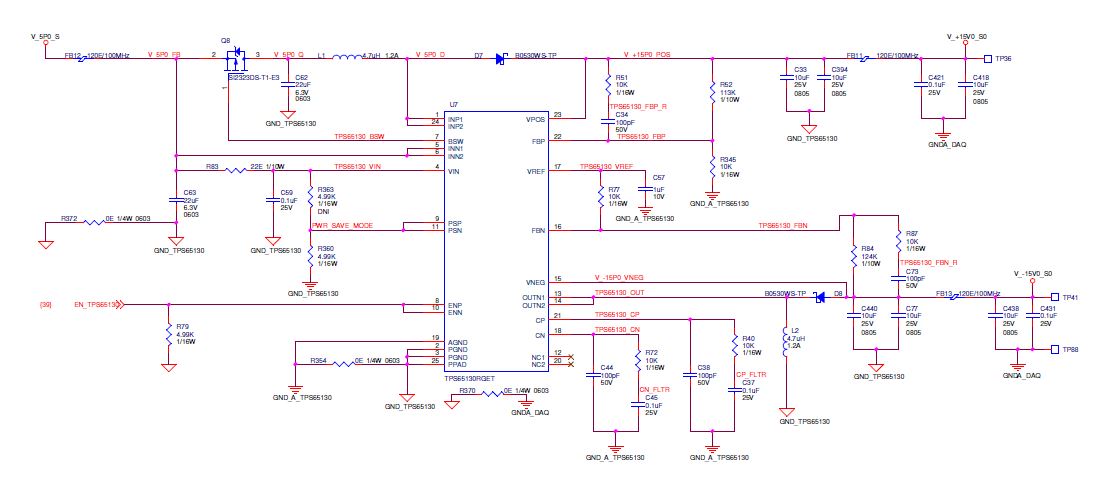The height and width of the screenshot is (498, 1113).
Task: Click the TPS65130RGET part name text
Action: click(x=472, y=378)
